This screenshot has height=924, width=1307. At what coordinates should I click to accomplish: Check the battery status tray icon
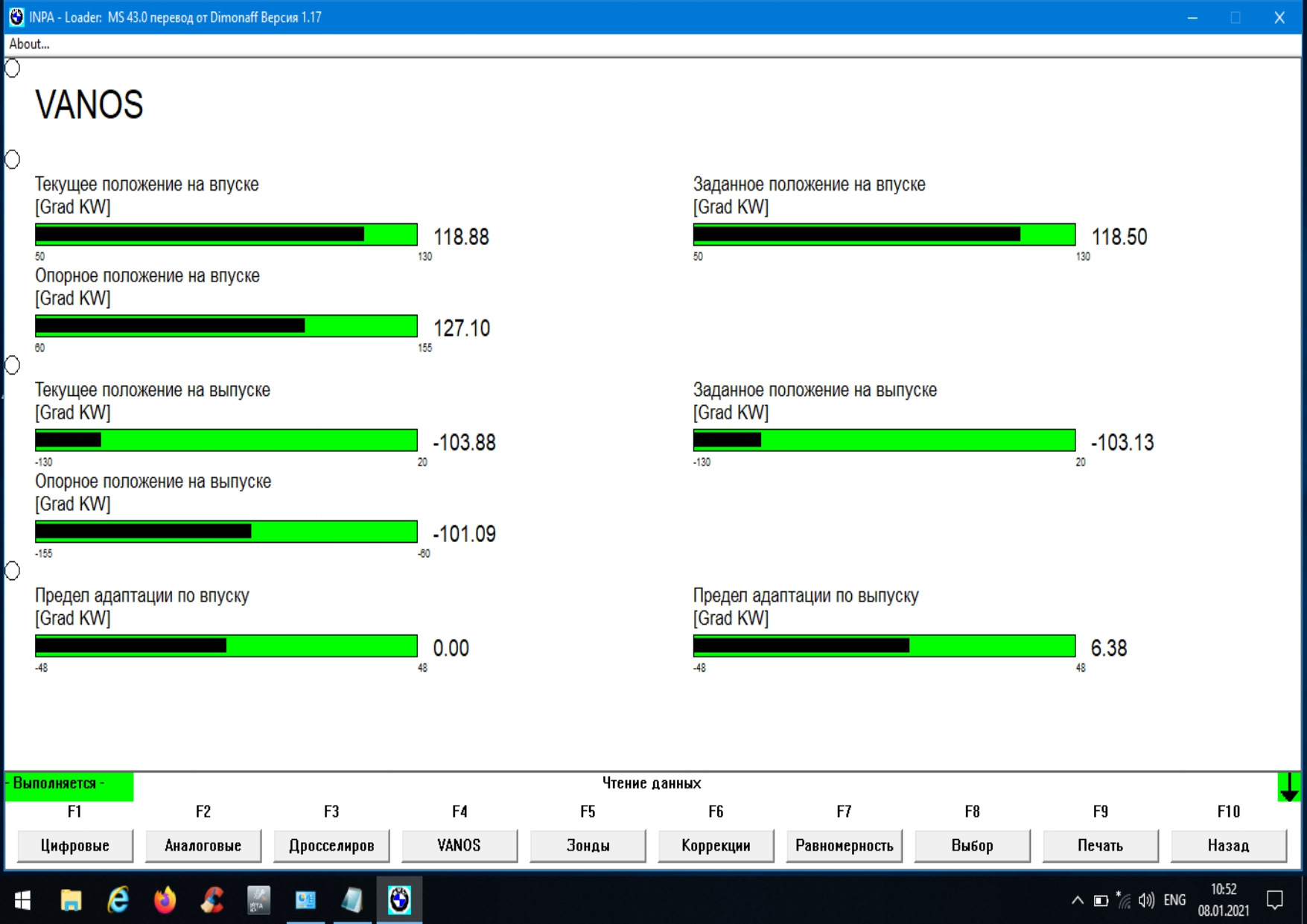[x=1101, y=901]
